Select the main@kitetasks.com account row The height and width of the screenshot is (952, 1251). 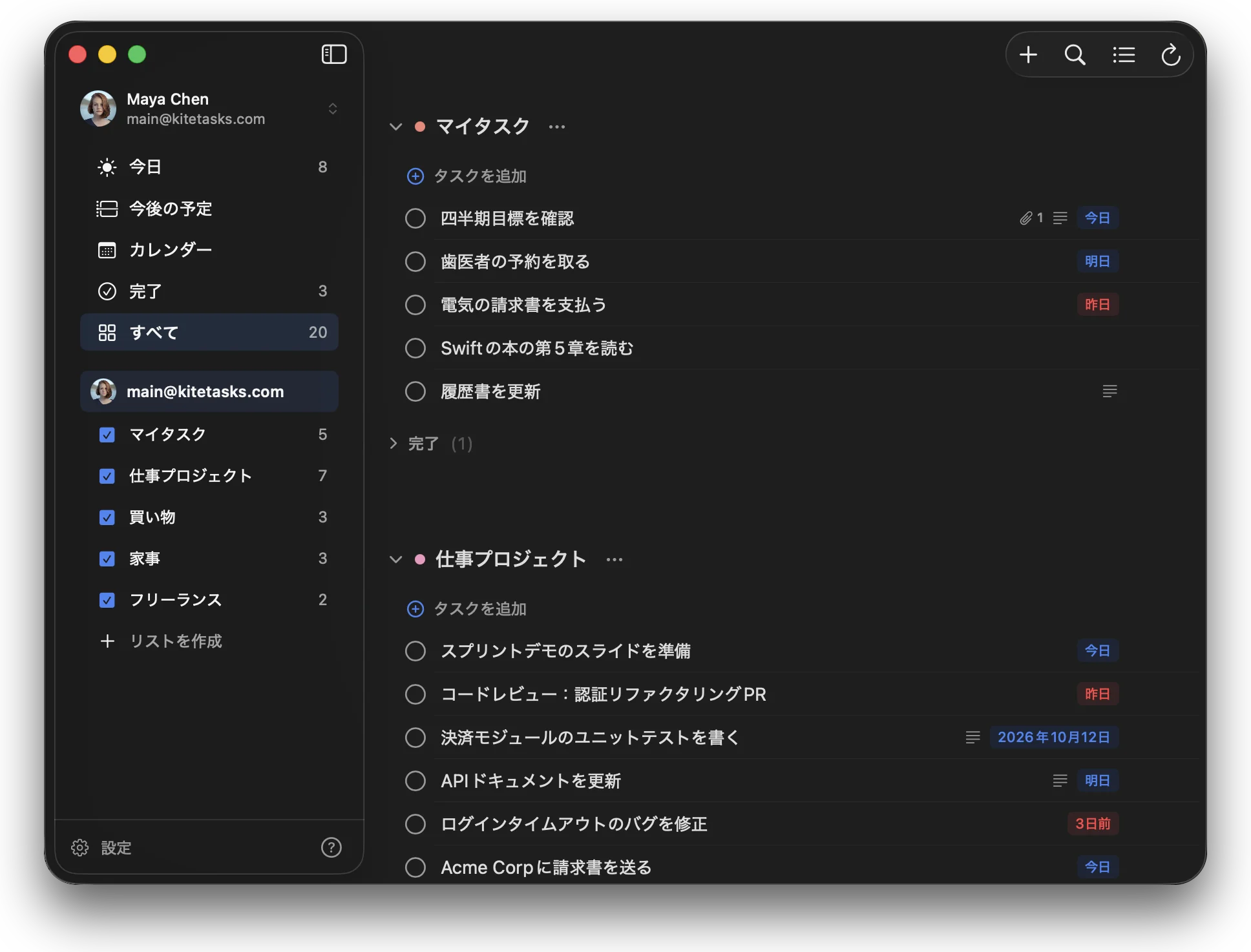click(209, 391)
